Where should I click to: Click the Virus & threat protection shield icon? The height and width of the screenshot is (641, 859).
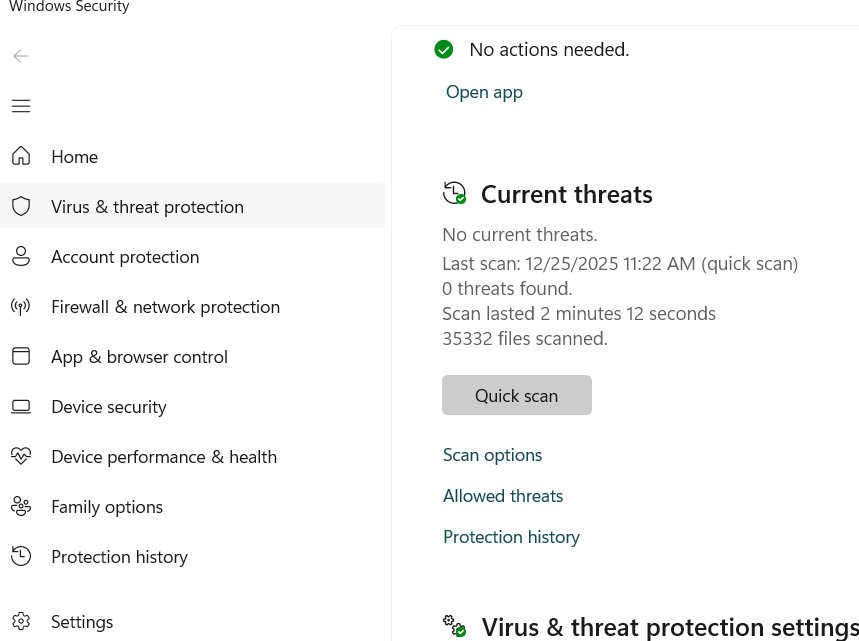(x=21, y=206)
